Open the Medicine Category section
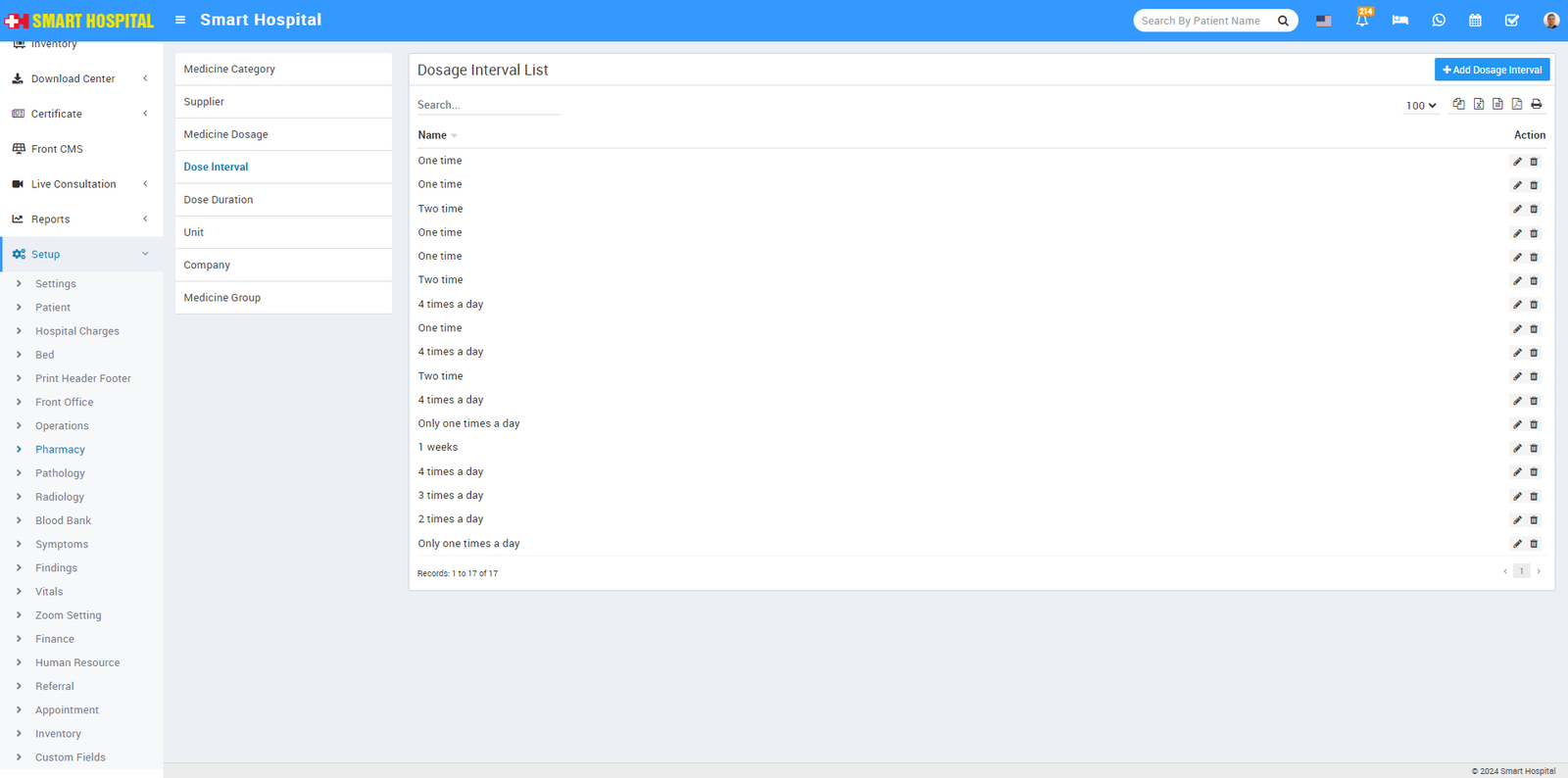1568x778 pixels. click(x=229, y=70)
